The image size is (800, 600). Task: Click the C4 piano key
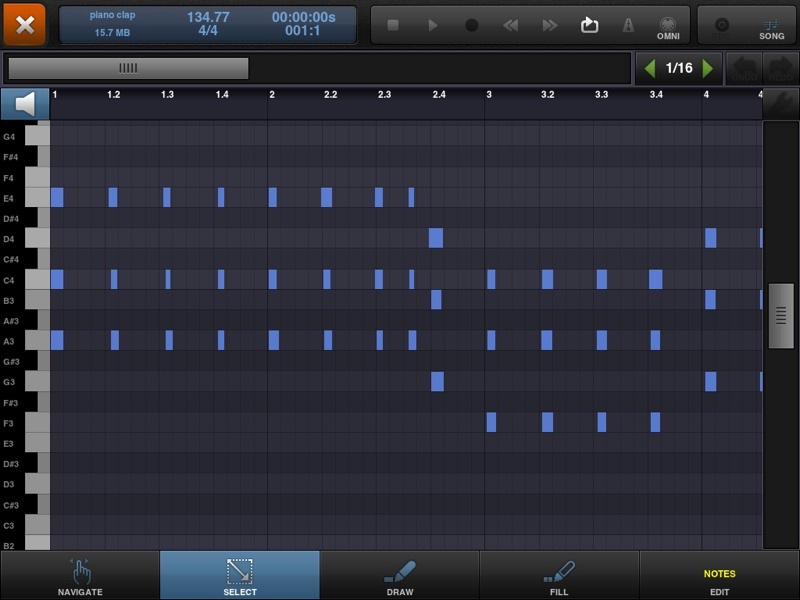coord(37,280)
